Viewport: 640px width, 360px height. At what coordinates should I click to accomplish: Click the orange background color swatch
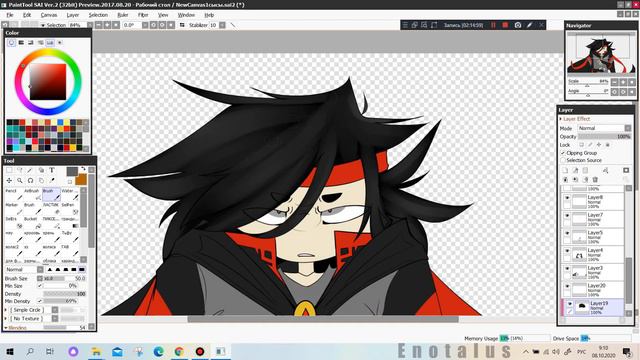coord(81,180)
